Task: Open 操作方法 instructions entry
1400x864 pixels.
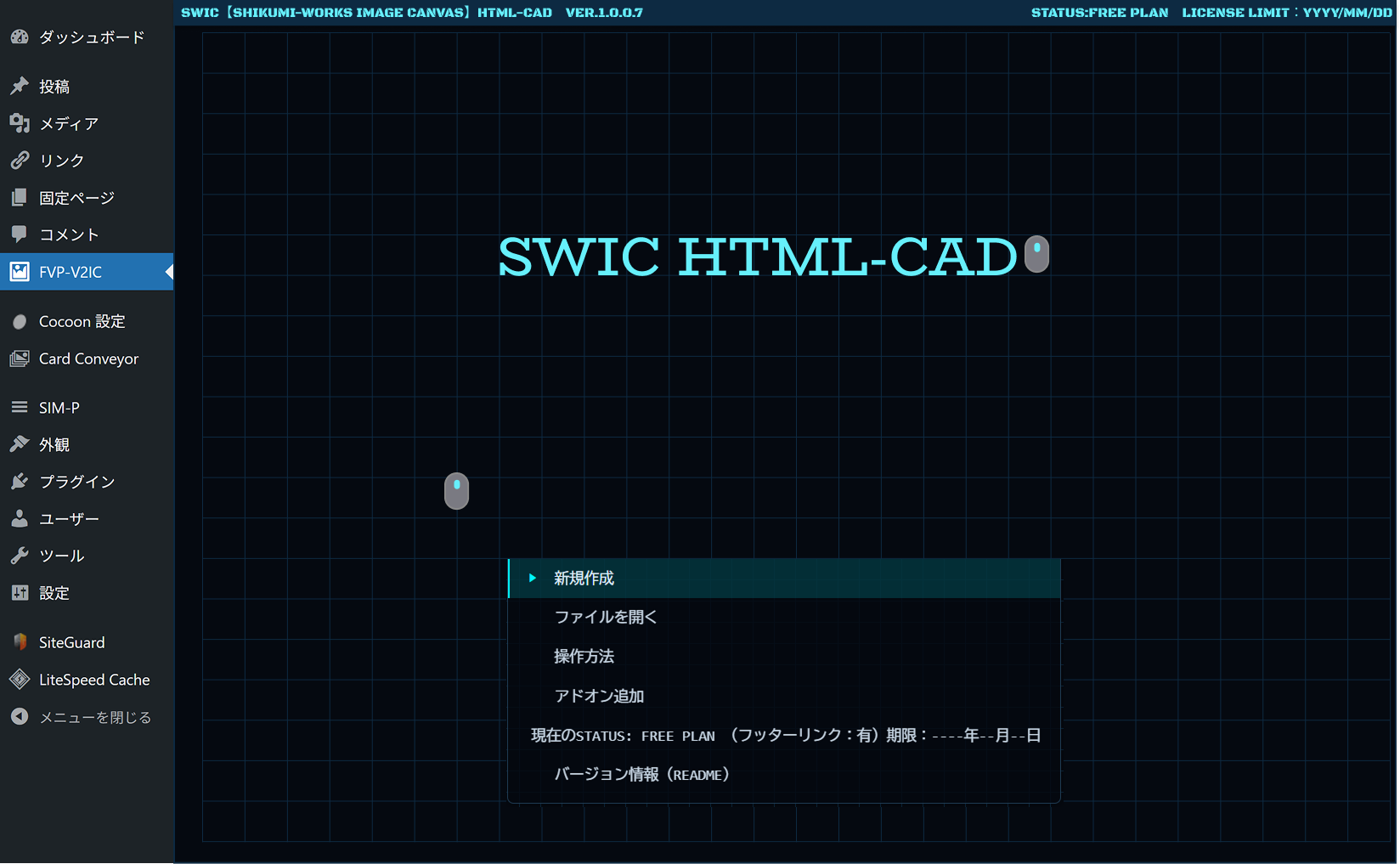Action: click(x=584, y=657)
